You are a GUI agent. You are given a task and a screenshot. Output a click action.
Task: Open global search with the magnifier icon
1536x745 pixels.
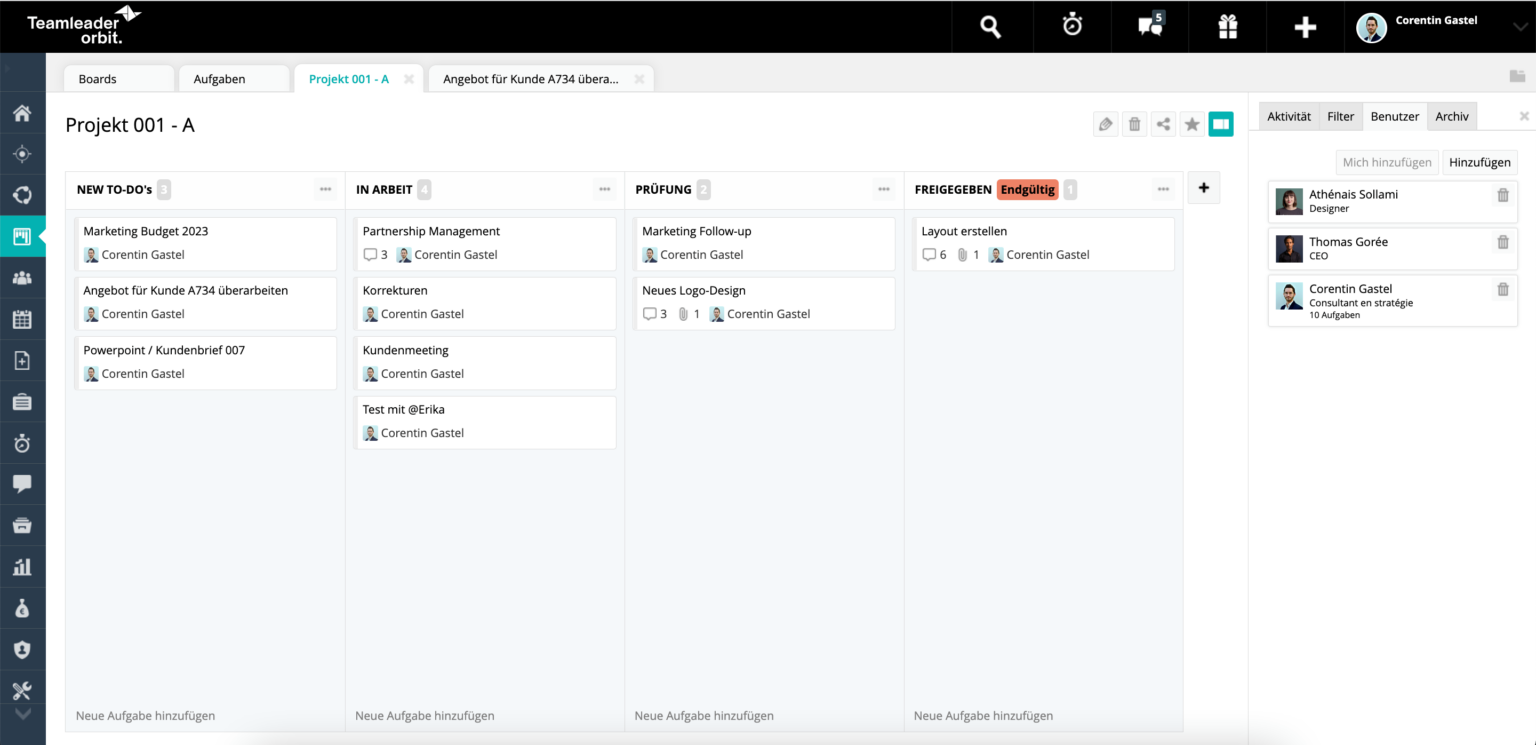[x=991, y=27]
